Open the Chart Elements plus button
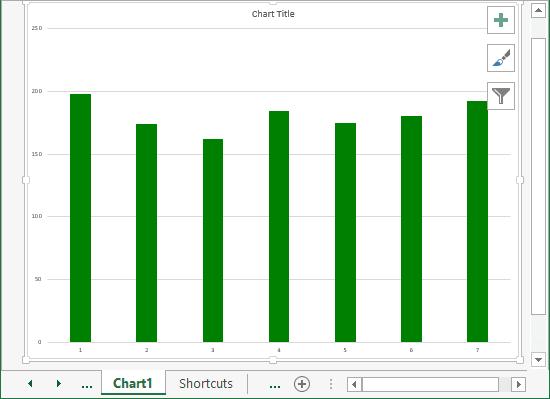Screen dimensions: 550x399 pyautogui.click(x=501, y=20)
